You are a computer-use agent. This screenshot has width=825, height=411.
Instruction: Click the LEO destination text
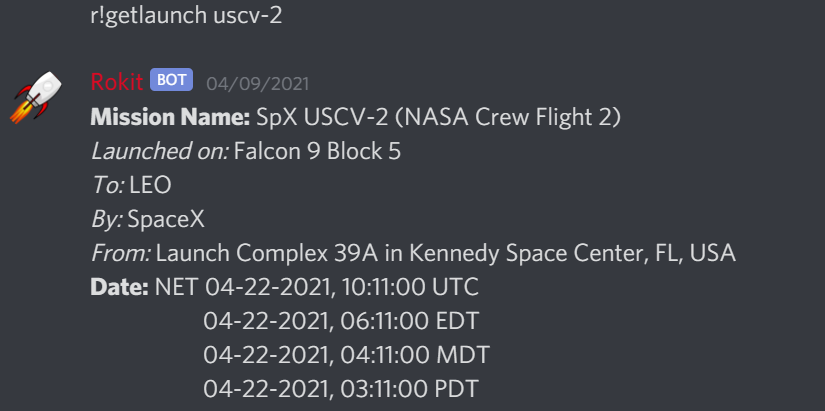tap(151, 186)
